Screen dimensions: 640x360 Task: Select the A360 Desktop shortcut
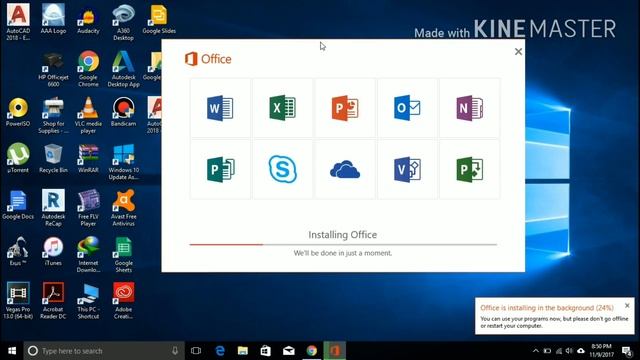(x=123, y=22)
